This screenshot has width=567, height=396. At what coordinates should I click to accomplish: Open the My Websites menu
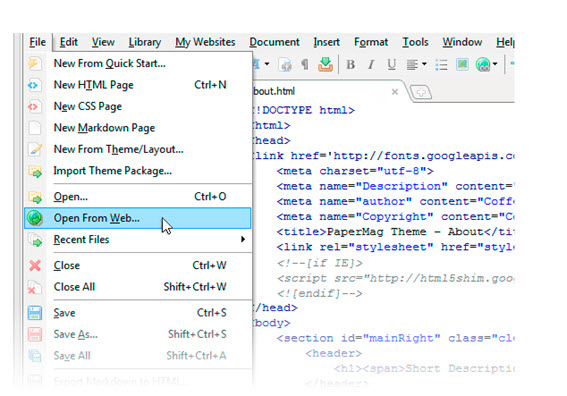point(205,42)
